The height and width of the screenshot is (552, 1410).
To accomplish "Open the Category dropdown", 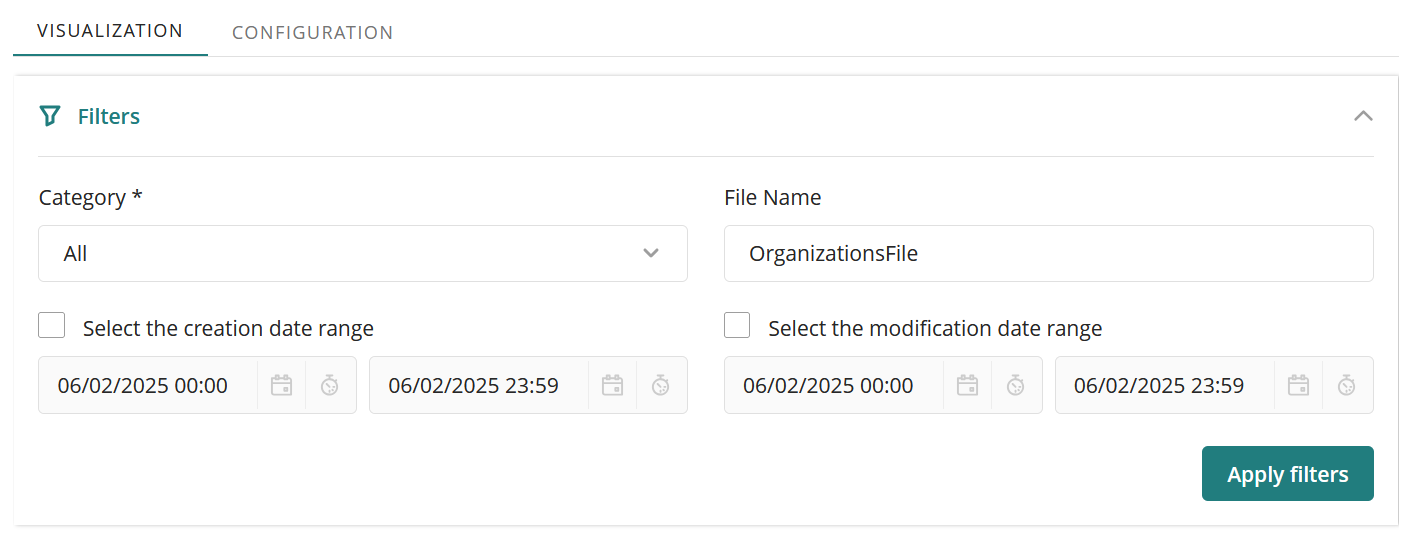I will click(363, 253).
